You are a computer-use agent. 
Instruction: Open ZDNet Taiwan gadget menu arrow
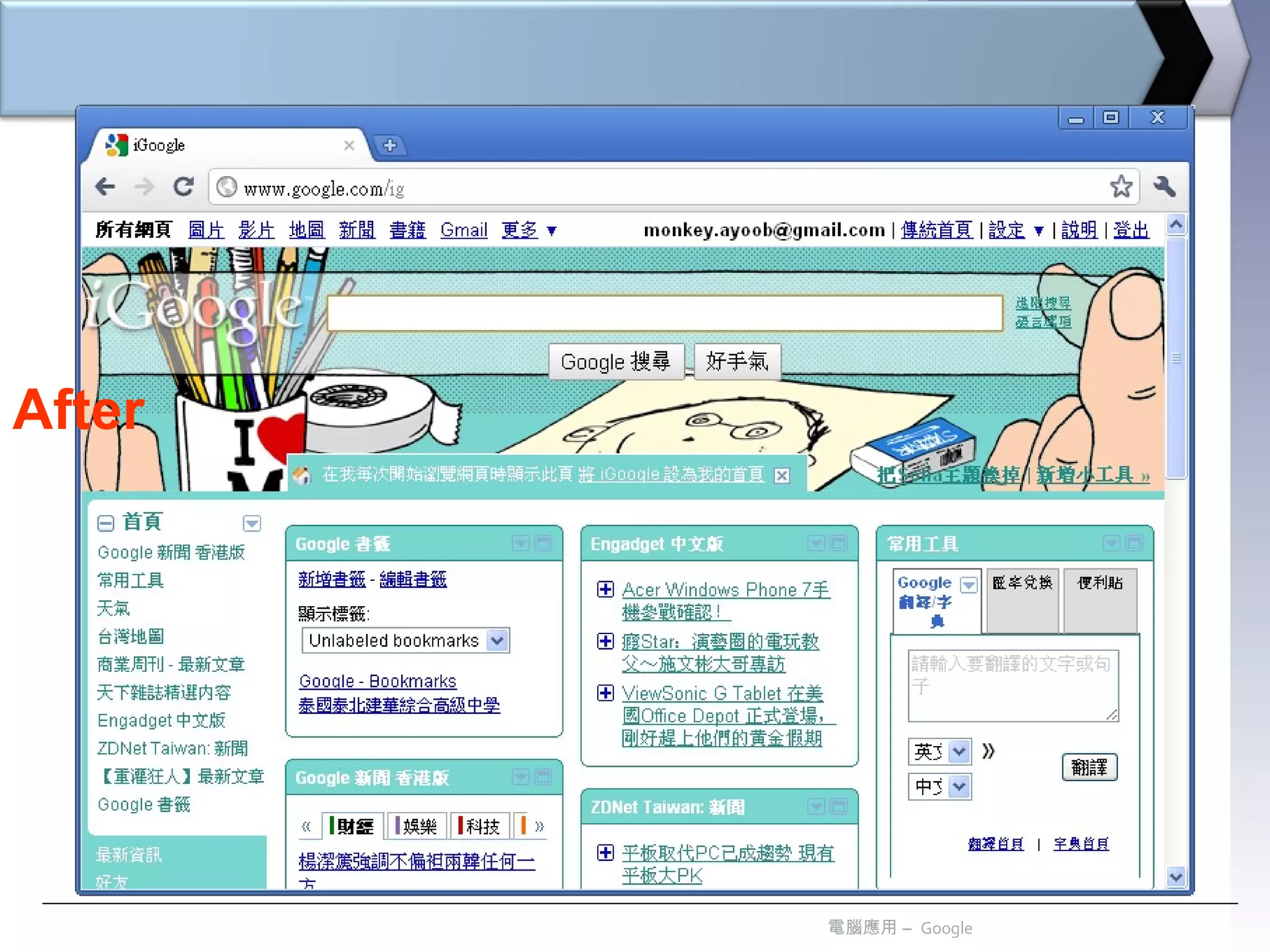816,806
